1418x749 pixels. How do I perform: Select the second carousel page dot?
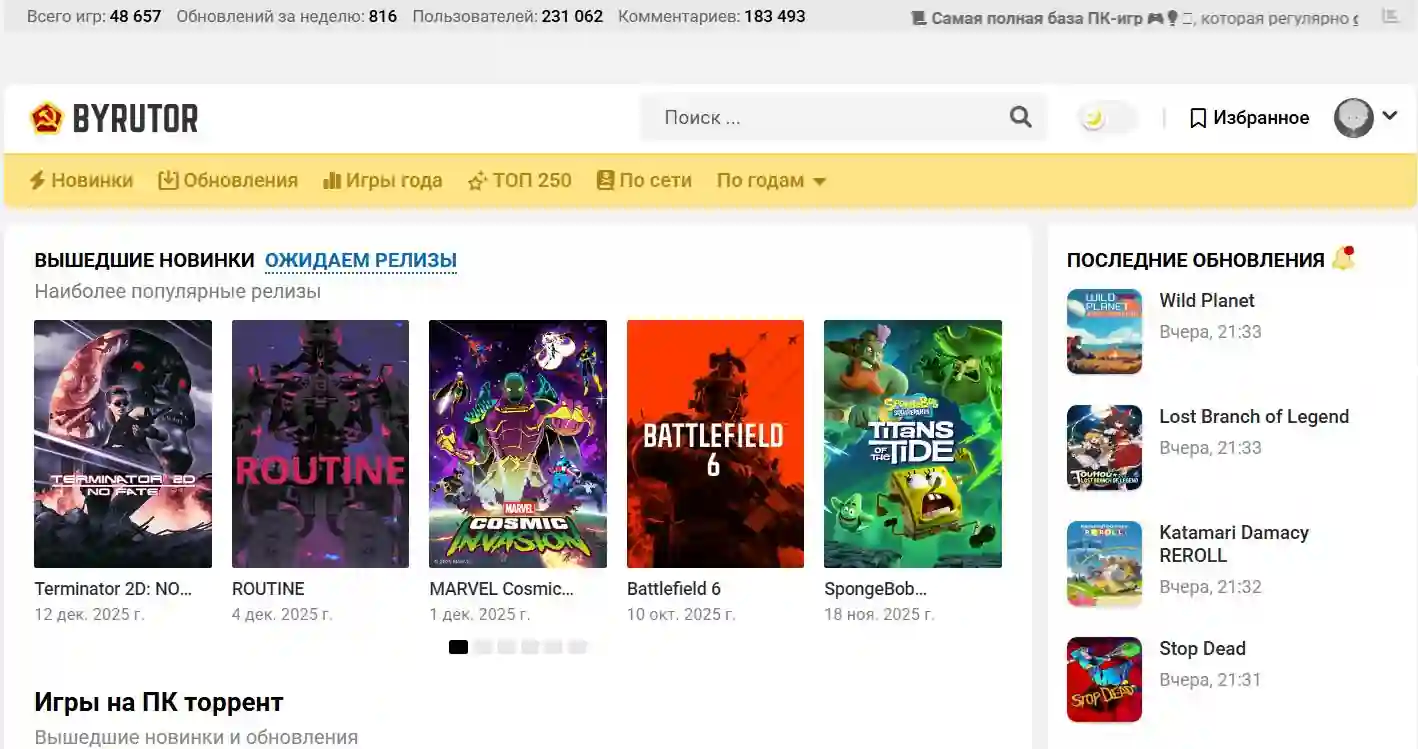(483, 647)
